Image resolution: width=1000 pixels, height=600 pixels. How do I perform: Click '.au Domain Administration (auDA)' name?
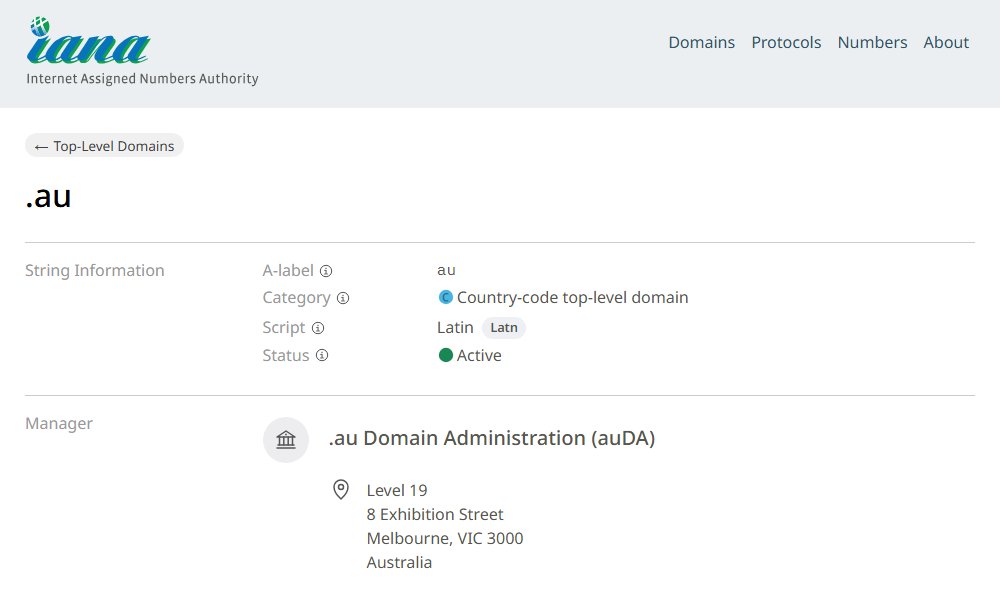492,438
